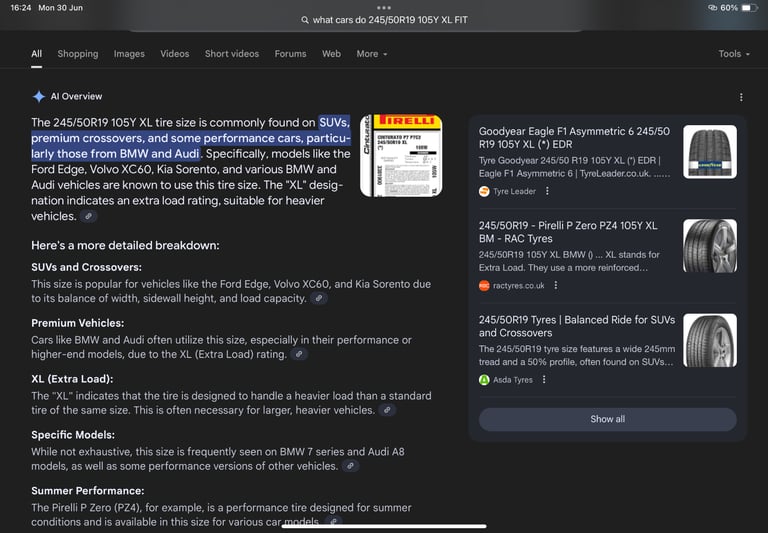This screenshot has height=533, width=768.
Task: Tap the 'Mon 30 Jun' date
Action: click(x=61, y=8)
